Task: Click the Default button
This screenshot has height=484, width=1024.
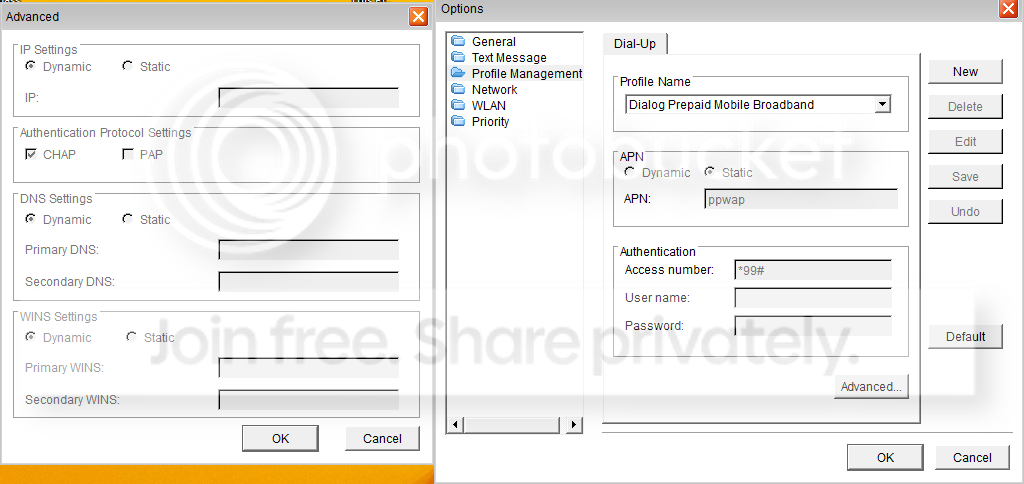Action: point(965,337)
